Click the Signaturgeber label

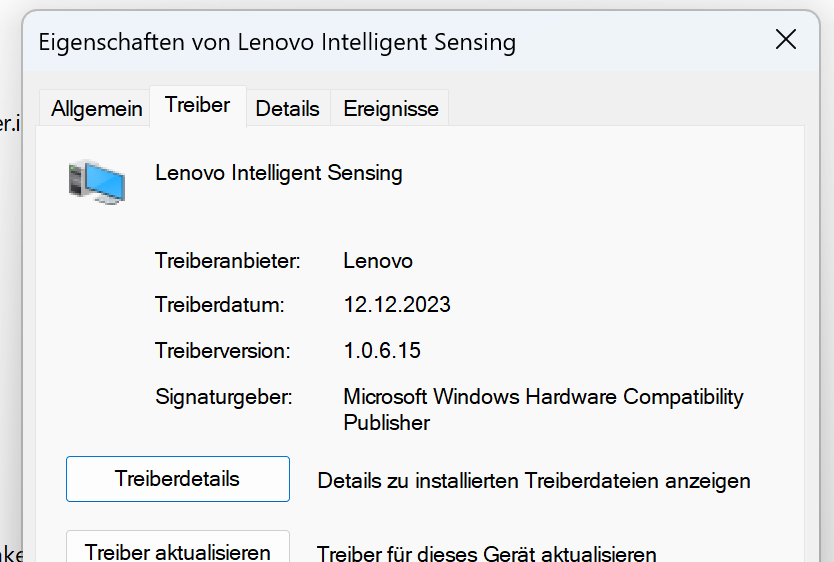pos(224,397)
